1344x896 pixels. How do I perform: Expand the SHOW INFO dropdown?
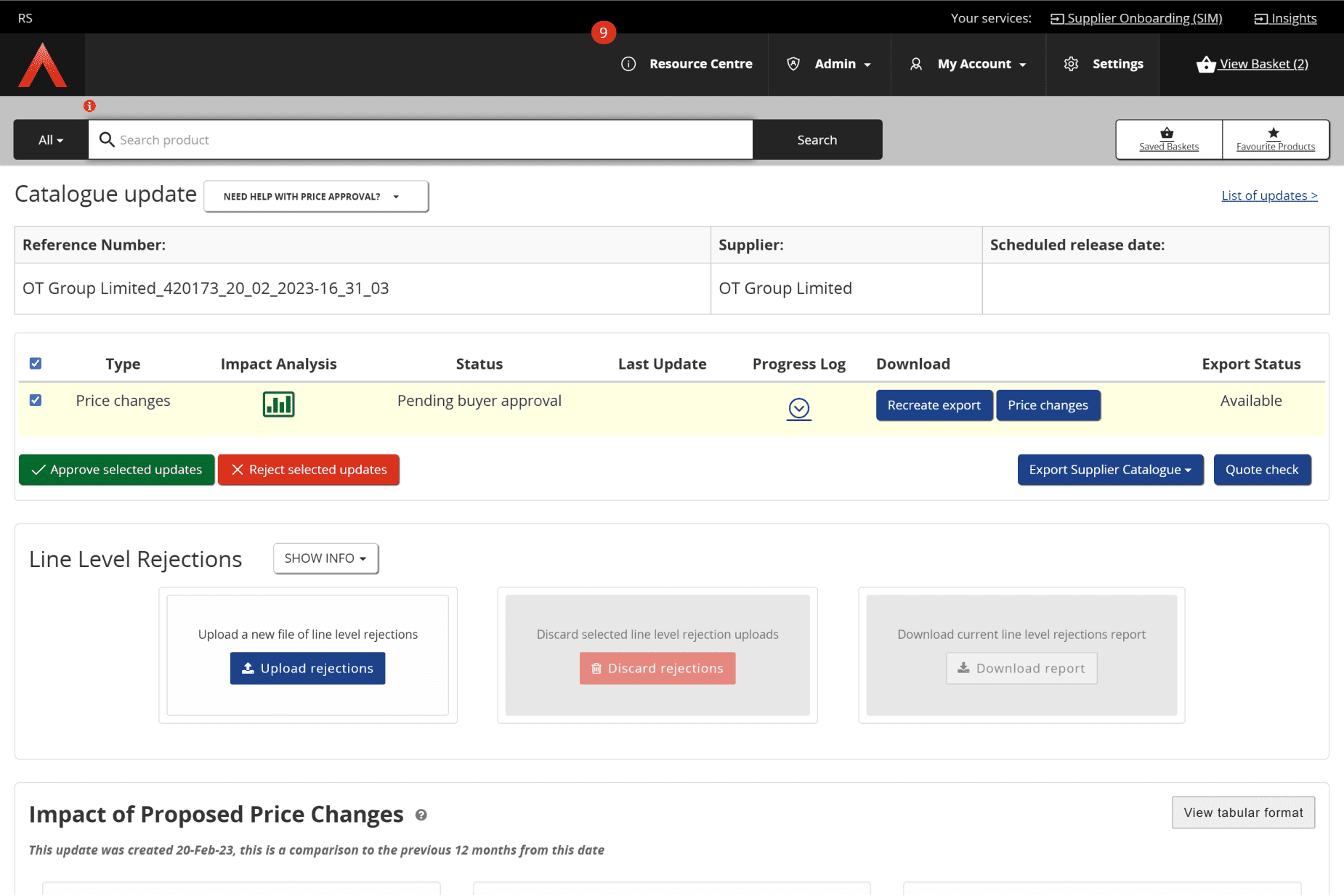(x=325, y=558)
